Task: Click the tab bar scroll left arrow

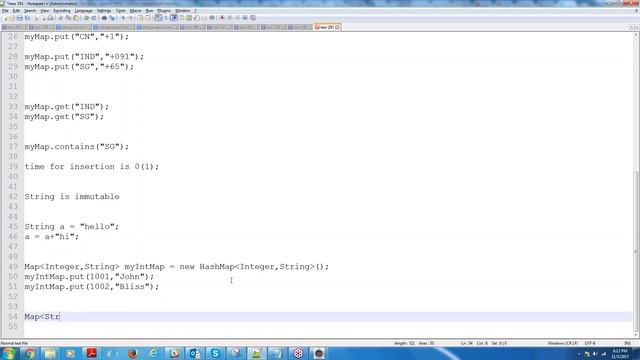Action: pyautogui.click(x=631, y=27)
